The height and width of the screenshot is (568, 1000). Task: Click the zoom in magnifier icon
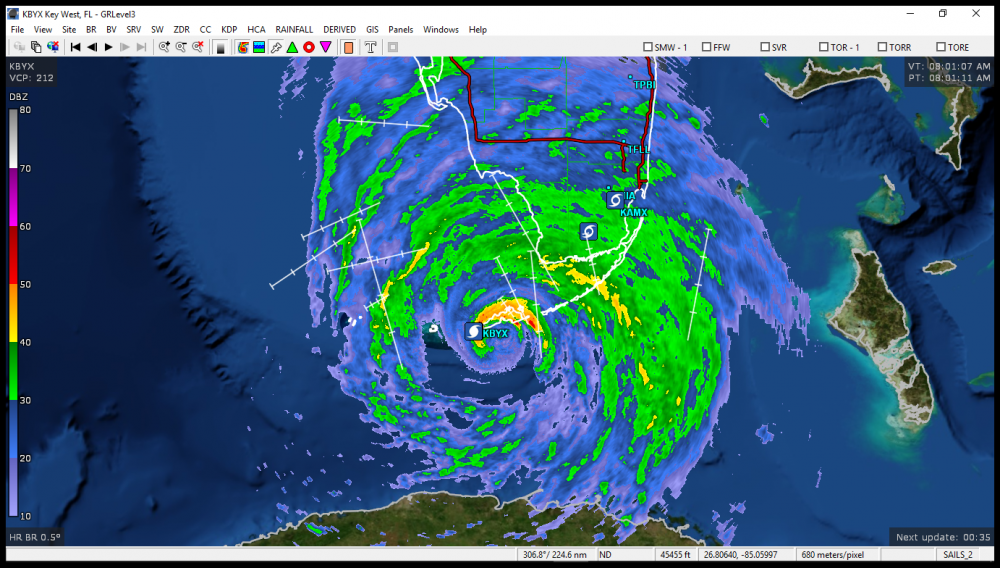pyautogui.click(x=164, y=47)
